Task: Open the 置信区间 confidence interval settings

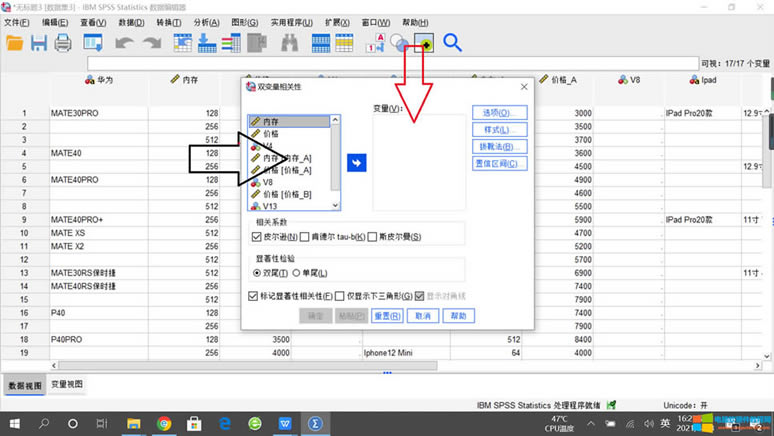Action: (498, 163)
